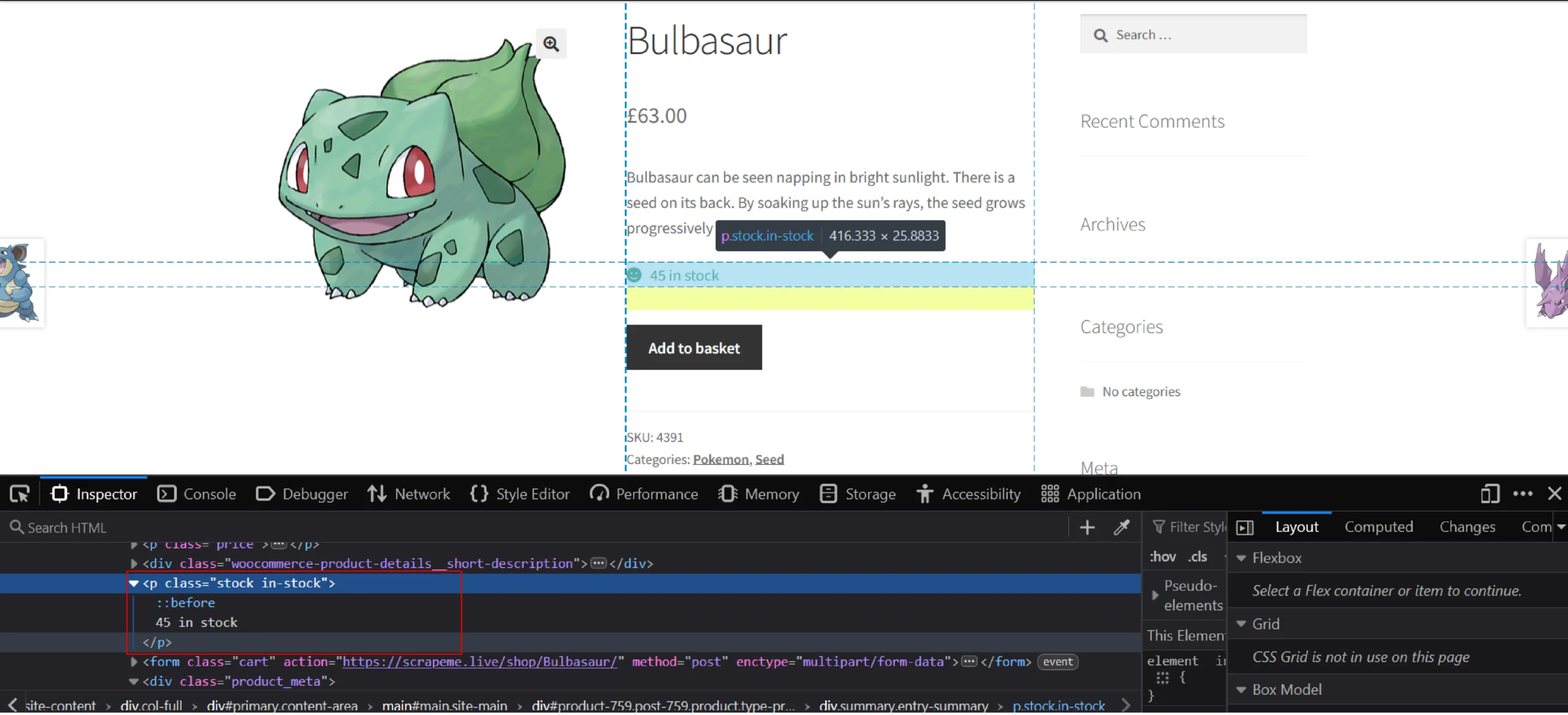Toggle the .cls class panel
Image resolution: width=1568 pixels, height=715 pixels.
(1197, 557)
